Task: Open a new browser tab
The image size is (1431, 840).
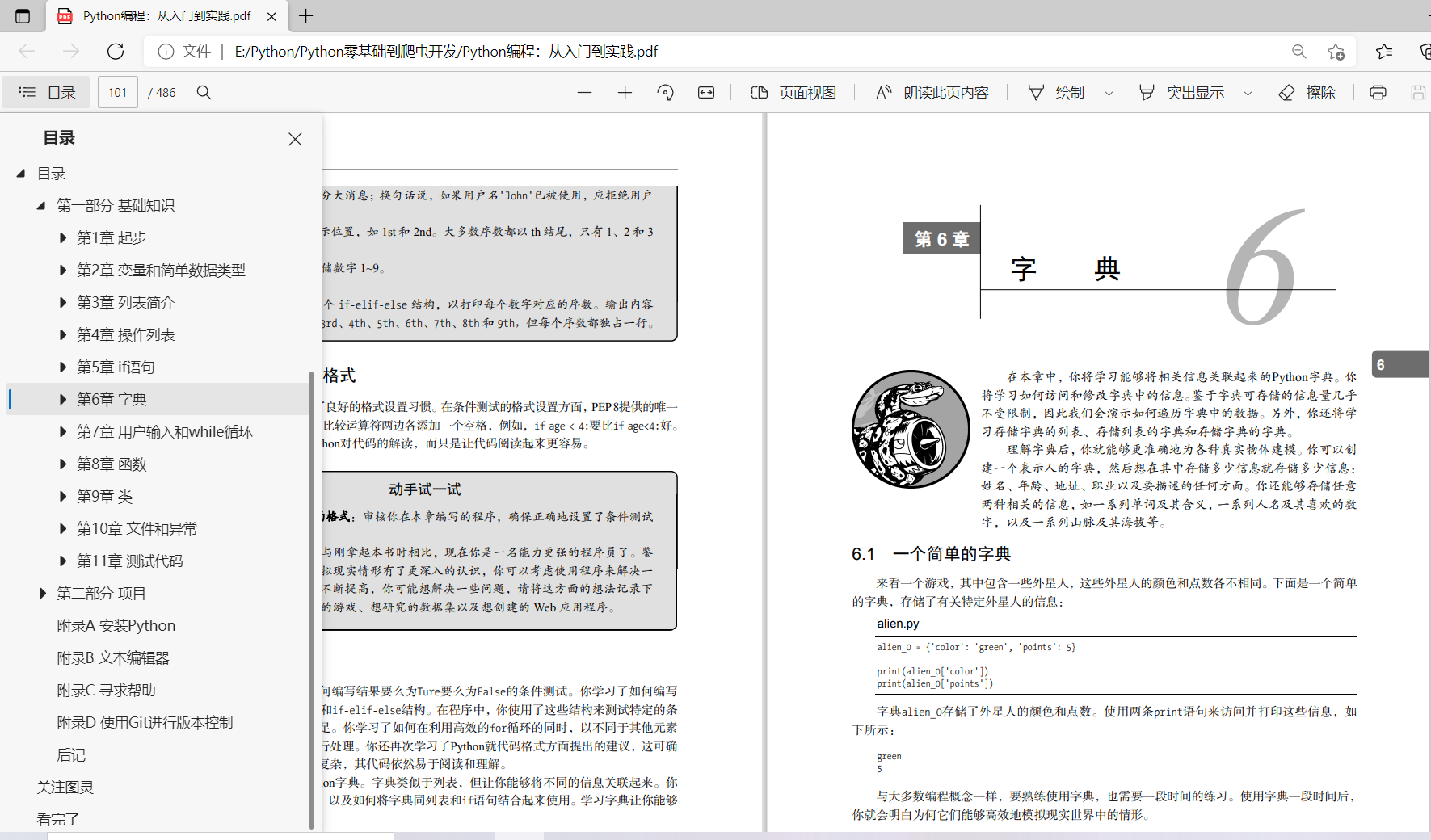Action: pyautogui.click(x=306, y=16)
